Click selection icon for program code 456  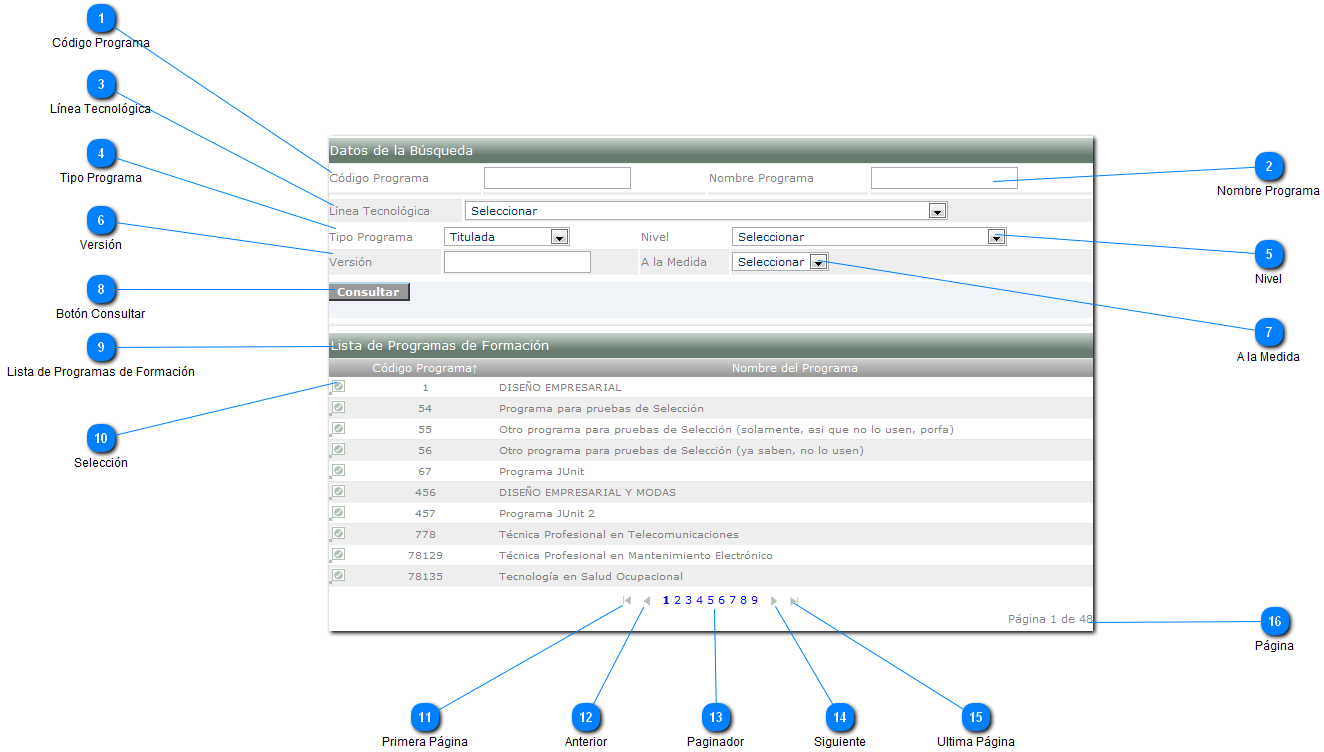338,491
